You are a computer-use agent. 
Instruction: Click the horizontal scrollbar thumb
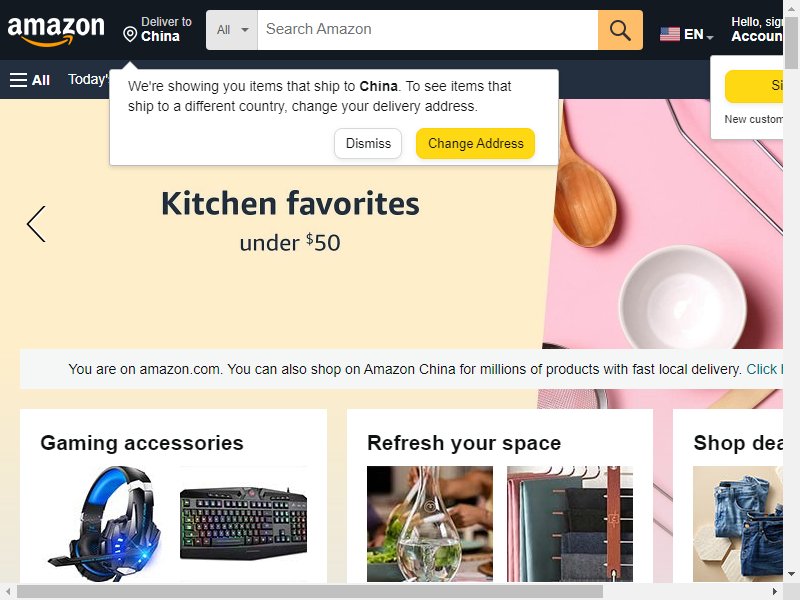310,592
